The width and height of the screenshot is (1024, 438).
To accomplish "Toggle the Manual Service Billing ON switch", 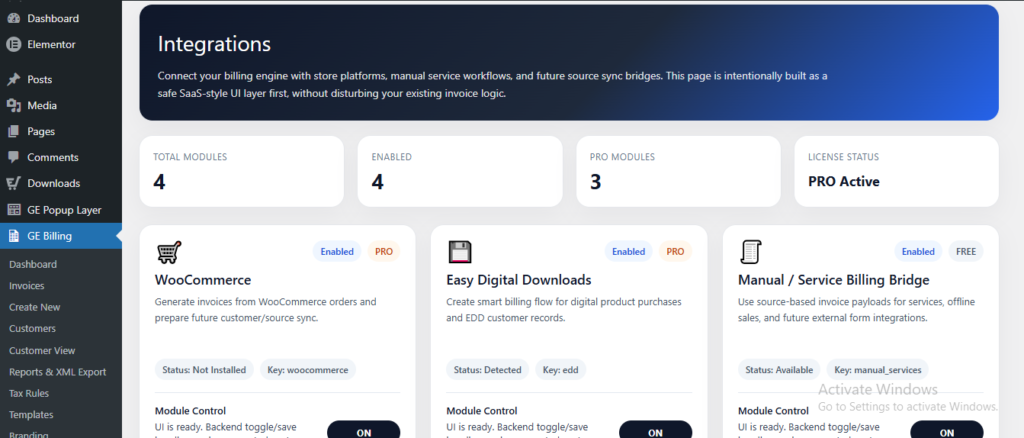I will point(947,430).
